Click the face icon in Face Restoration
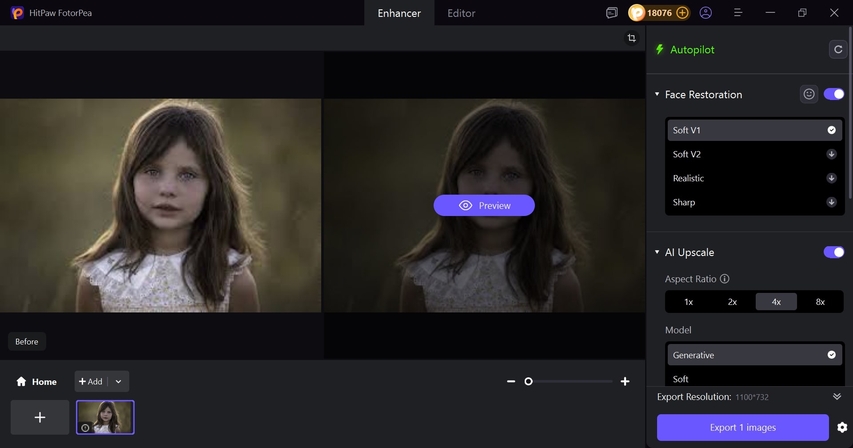Screen dimensions: 853x448 [x=809, y=94]
